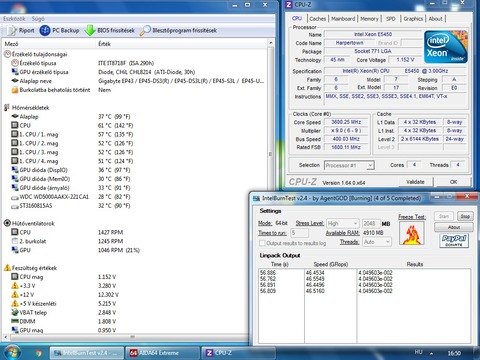Click the Burkolatba behatolás történt lock icon

(x=15, y=90)
